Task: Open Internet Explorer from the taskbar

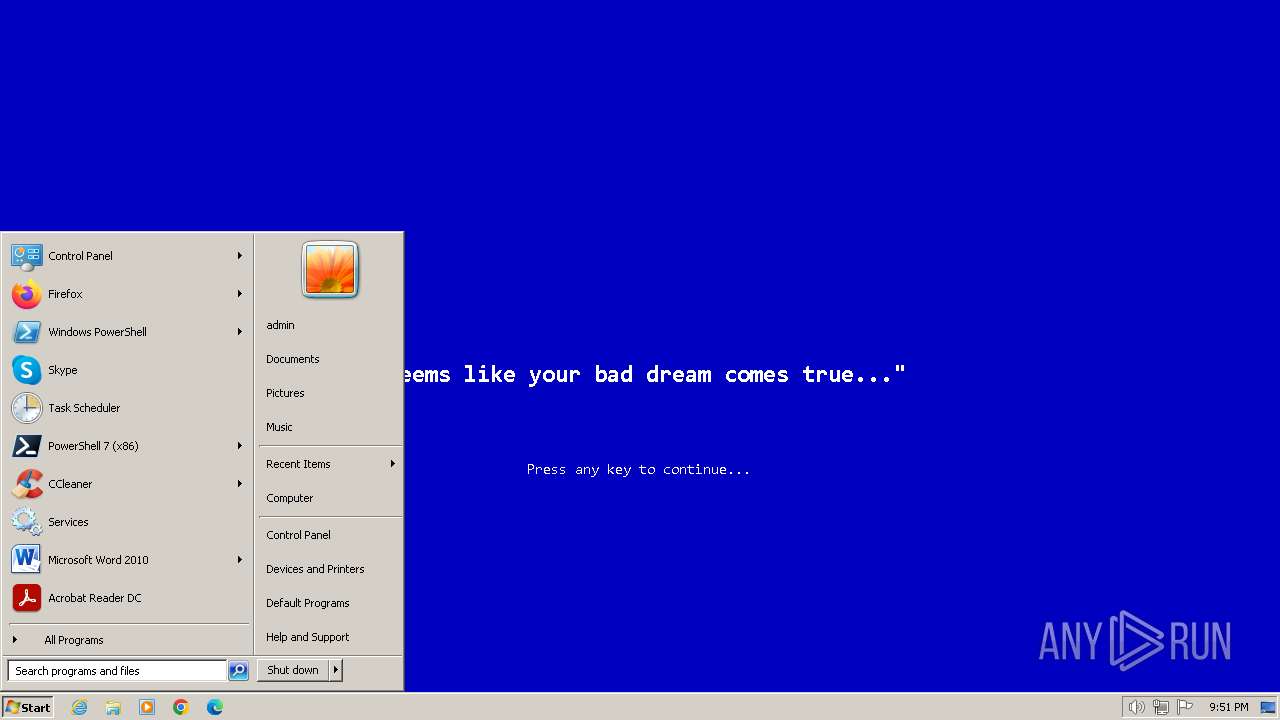Action: [x=79, y=707]
